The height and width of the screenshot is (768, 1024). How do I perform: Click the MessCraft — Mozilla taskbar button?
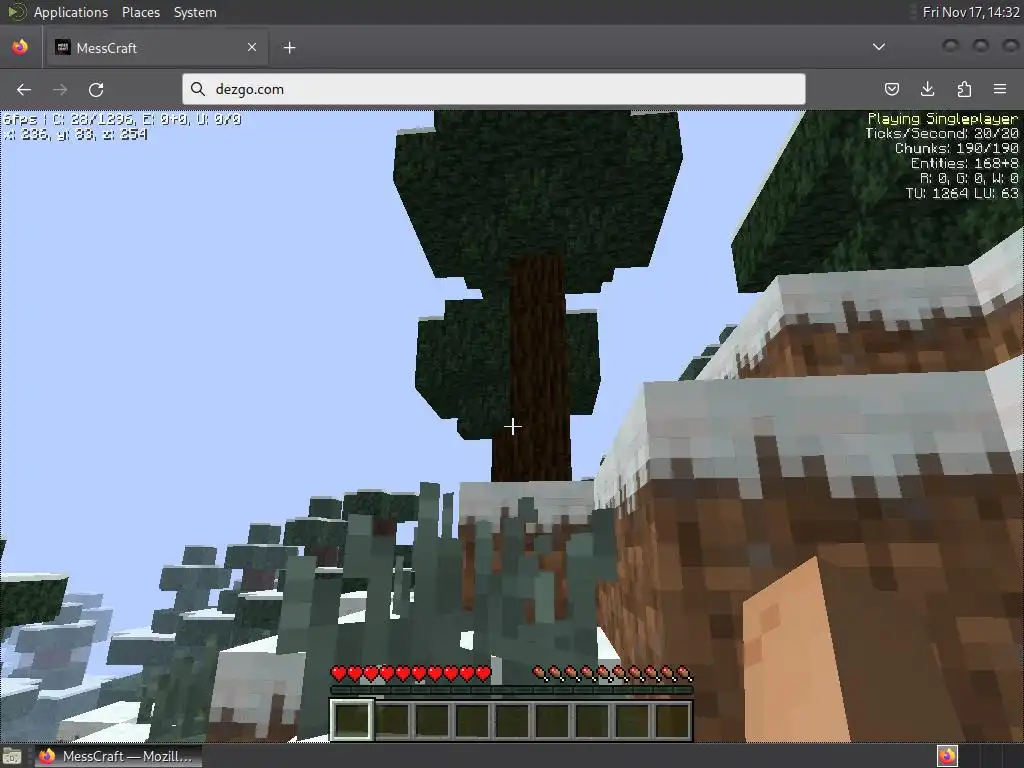coord(118,756)
